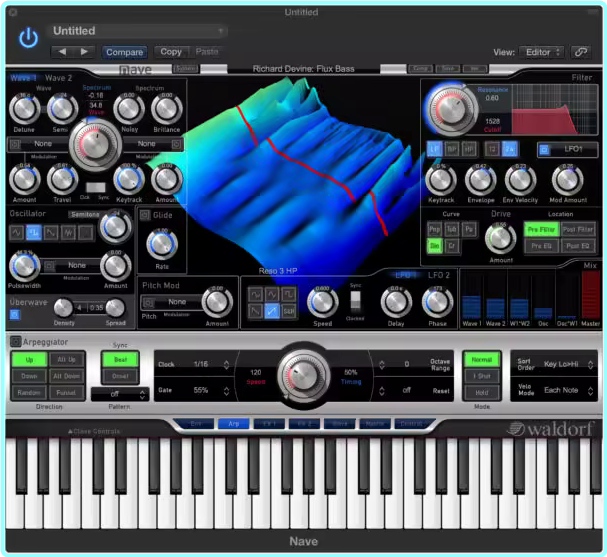This screenshot has height=557, width=607.
Task: Click the Glide Rate knob
Action: [x=162, y=245]
